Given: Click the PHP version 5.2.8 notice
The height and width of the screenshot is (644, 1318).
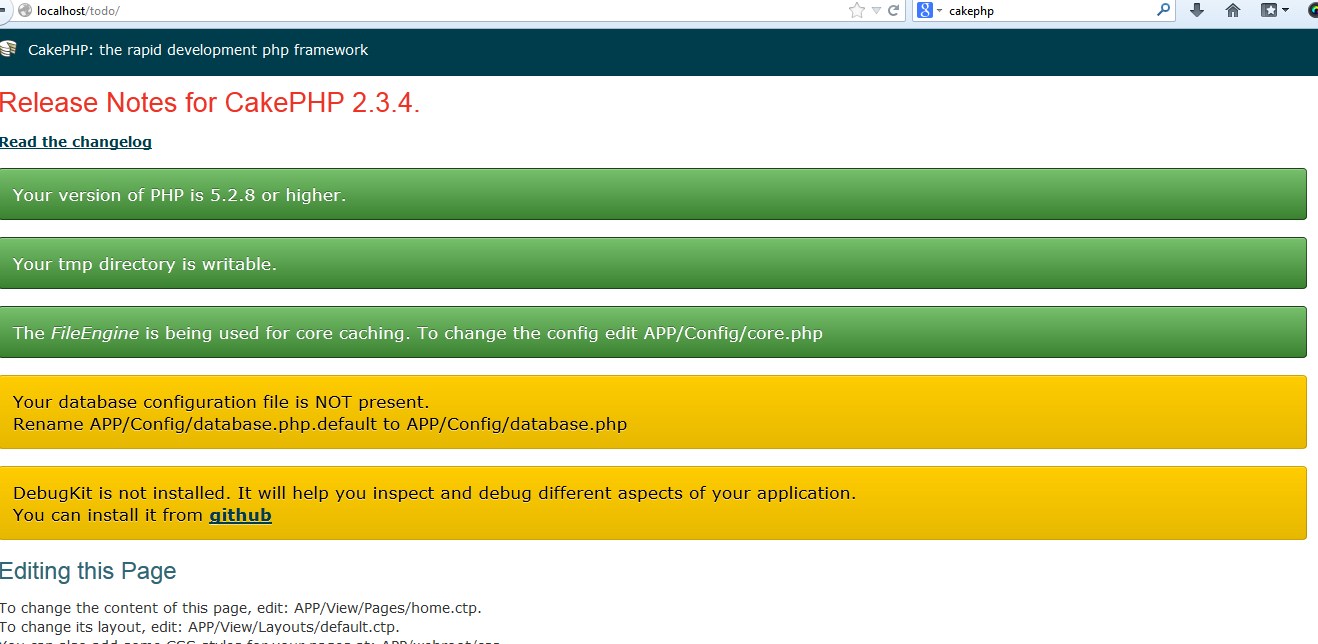Looking at the screenshot, I should pos(653,194).
